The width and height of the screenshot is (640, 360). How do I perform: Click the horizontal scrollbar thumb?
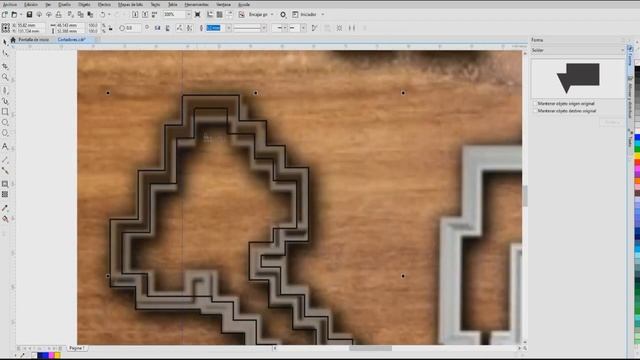(x=370, y=348)
